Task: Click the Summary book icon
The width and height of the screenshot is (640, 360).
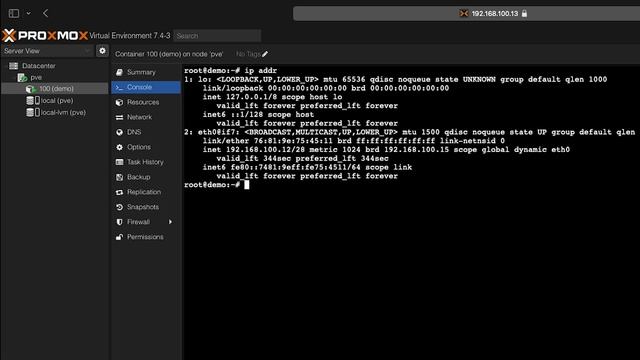Action: [119, 72]
